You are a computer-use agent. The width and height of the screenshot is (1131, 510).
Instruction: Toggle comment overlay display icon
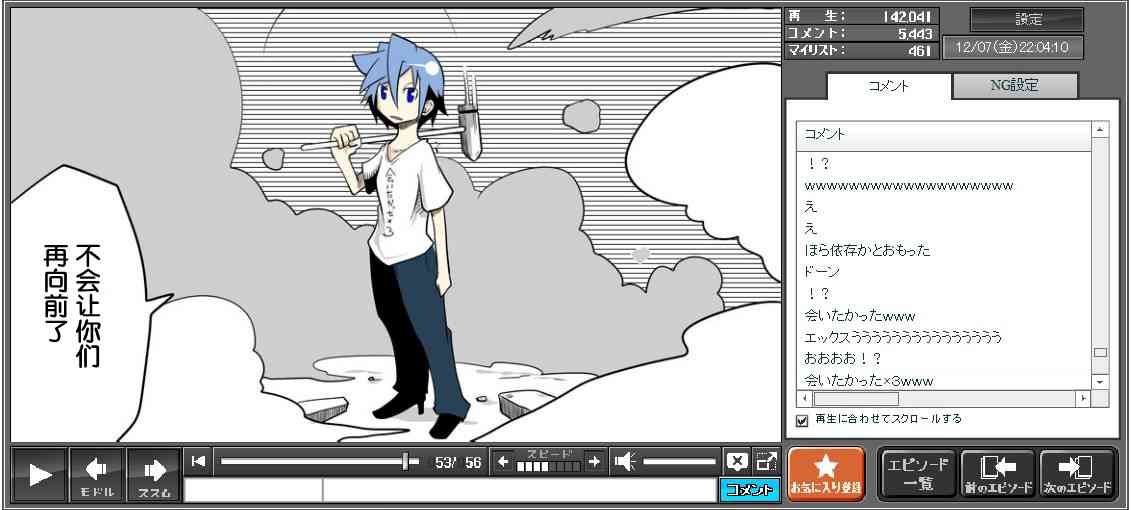(x=737, y=461)
